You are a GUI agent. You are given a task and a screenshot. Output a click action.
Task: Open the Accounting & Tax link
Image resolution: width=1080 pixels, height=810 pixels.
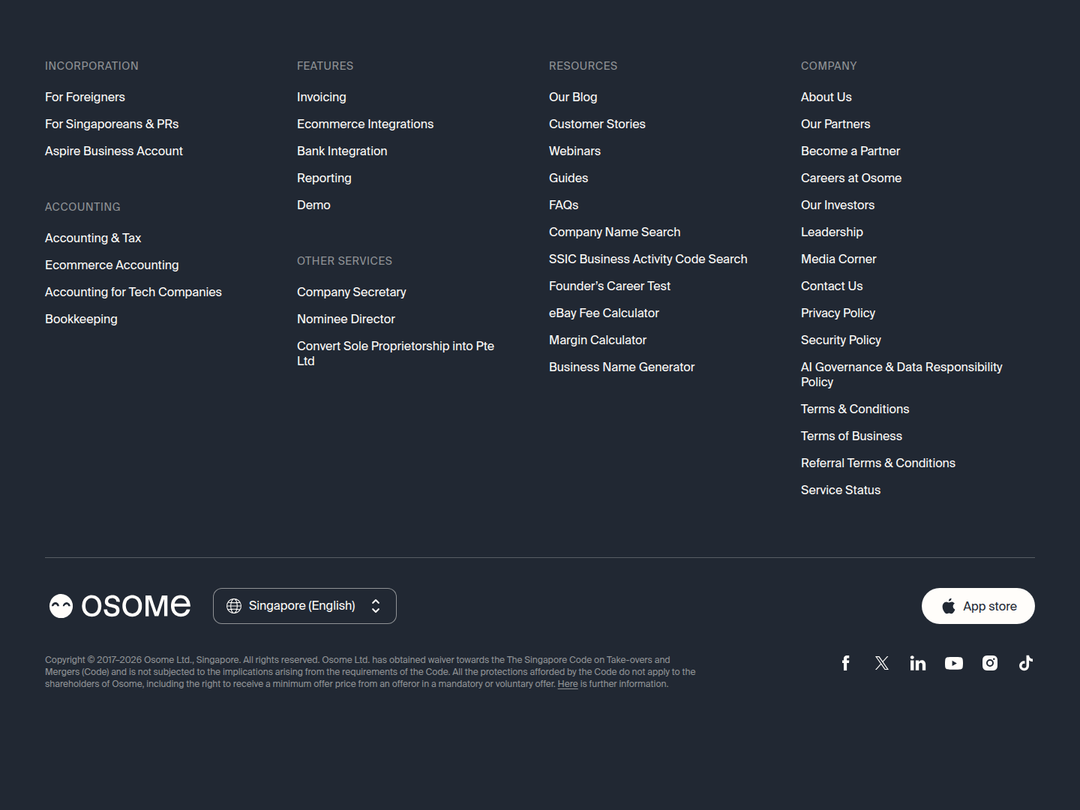93,238
